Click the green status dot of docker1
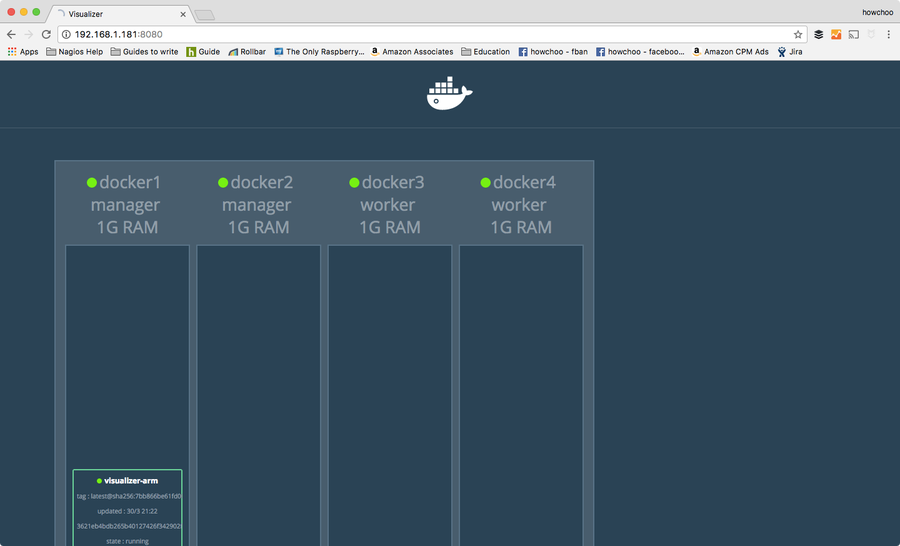This screenshot has width=900, height=546. [92, 183]
